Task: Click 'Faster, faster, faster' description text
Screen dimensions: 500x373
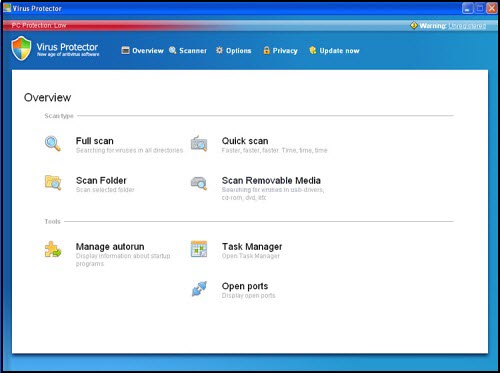Action: click(274, 150)
